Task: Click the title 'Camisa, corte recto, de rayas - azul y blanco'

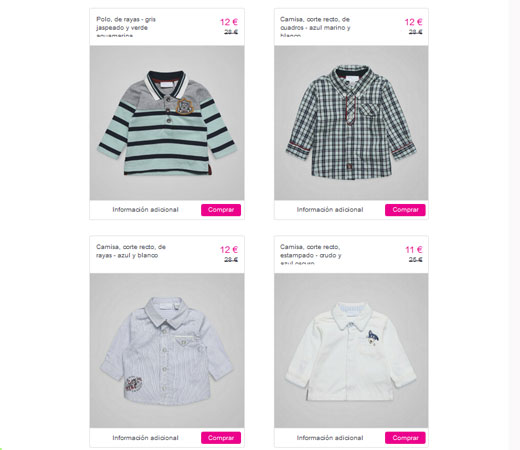Action: (x=131, y=251)
